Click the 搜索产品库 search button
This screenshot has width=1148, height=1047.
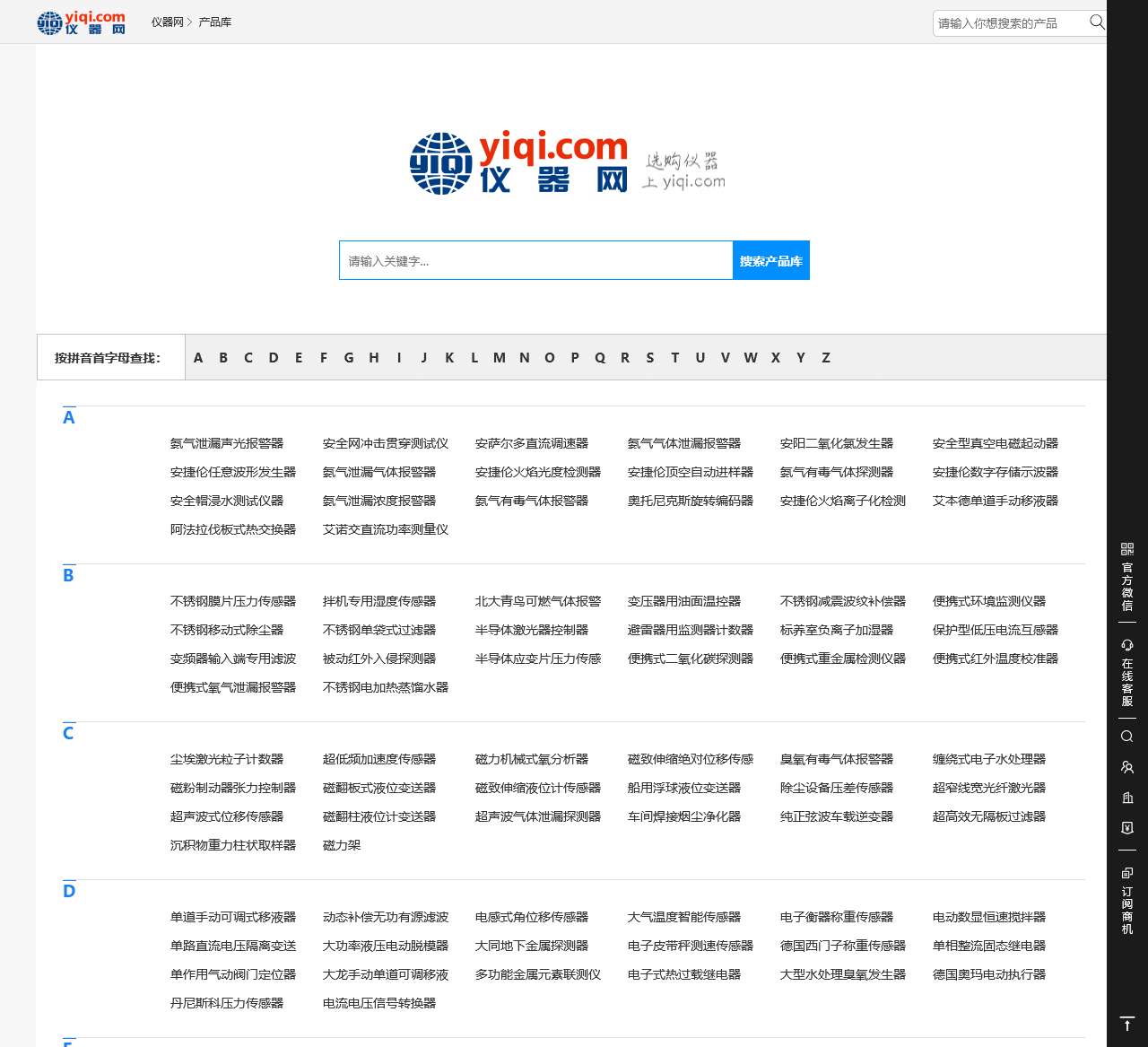pos(771,260)
